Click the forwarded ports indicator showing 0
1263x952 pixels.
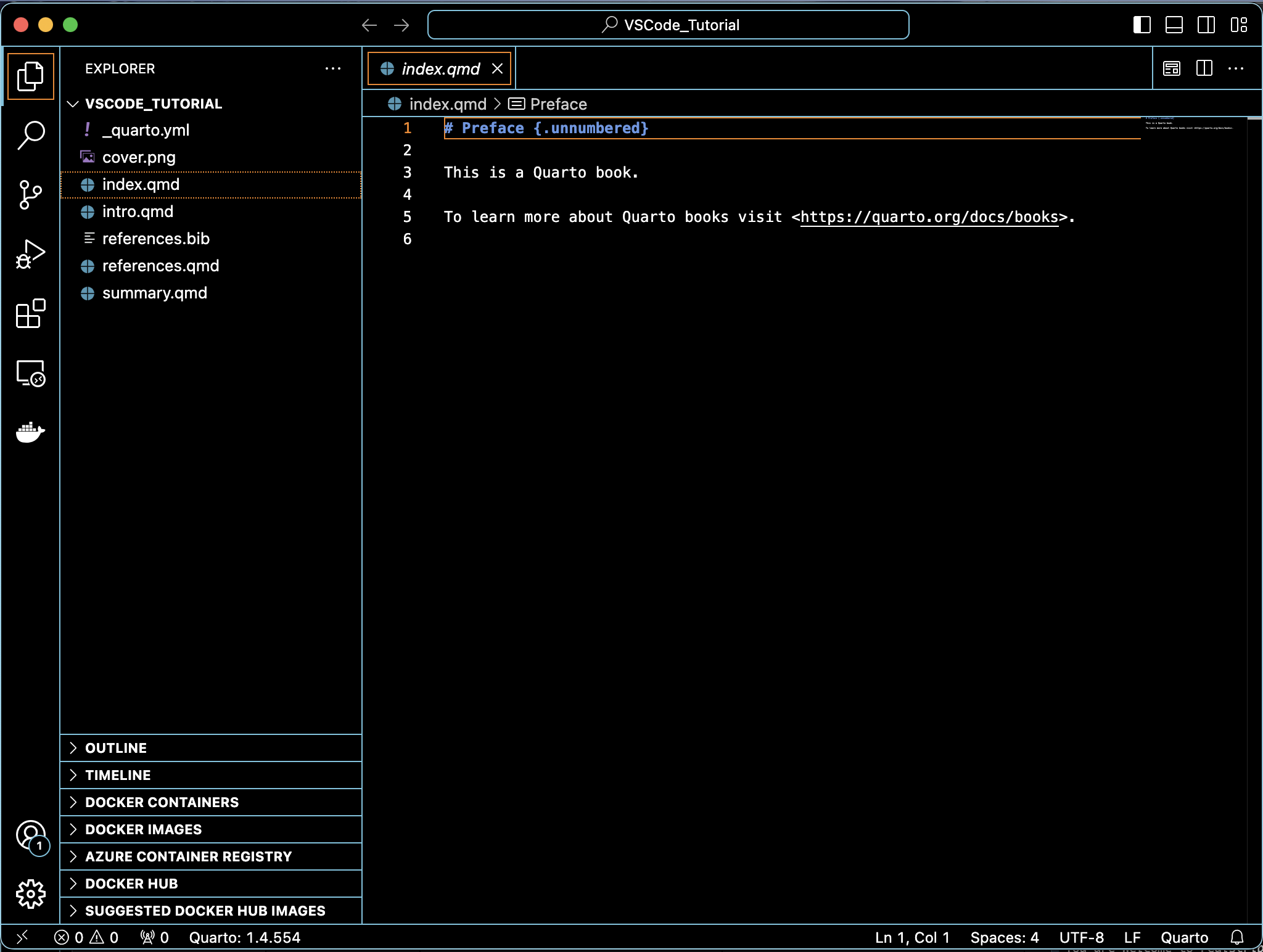pyautogui.click(x=155, y=937)
